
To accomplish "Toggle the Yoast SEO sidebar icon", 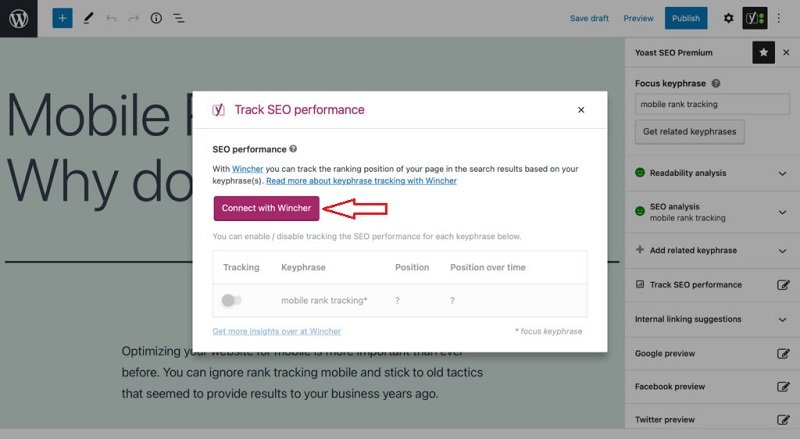I will pos(755,18).
